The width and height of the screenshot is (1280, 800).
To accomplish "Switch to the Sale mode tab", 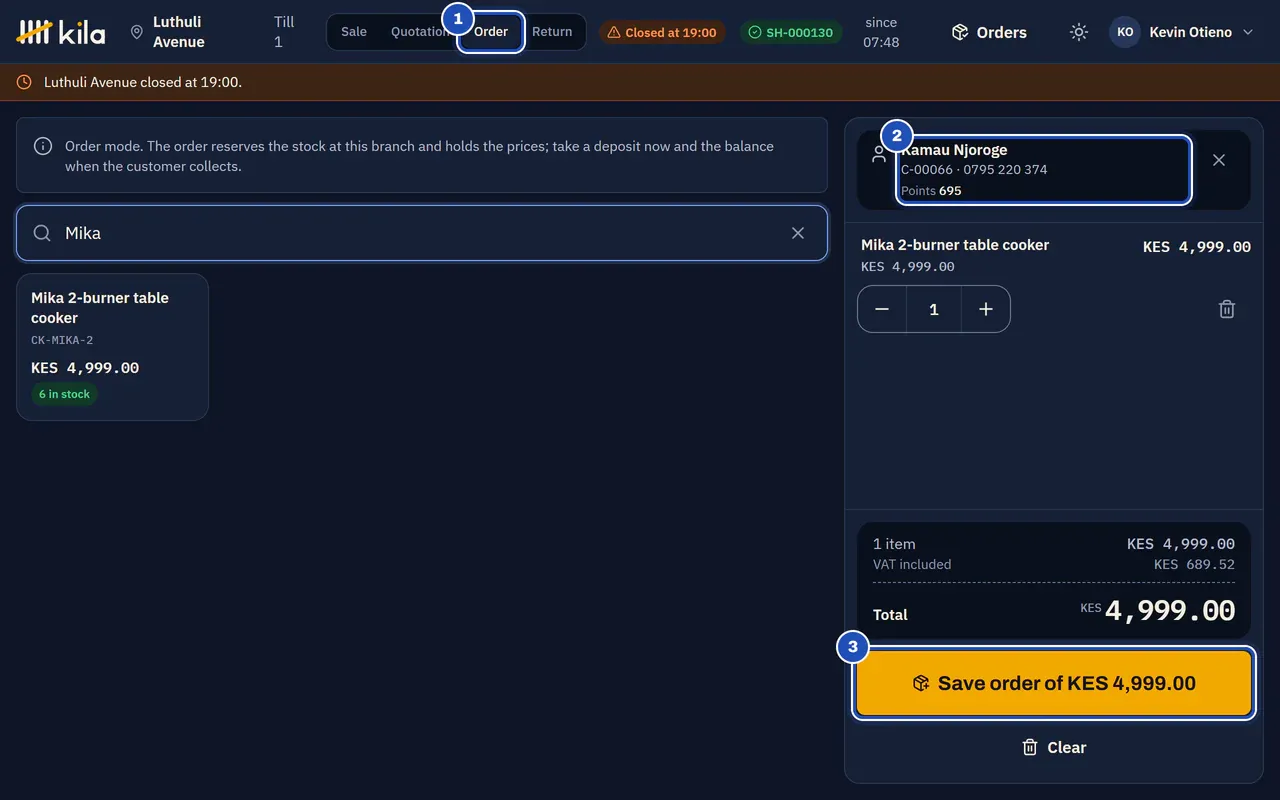I will (354, 32).
